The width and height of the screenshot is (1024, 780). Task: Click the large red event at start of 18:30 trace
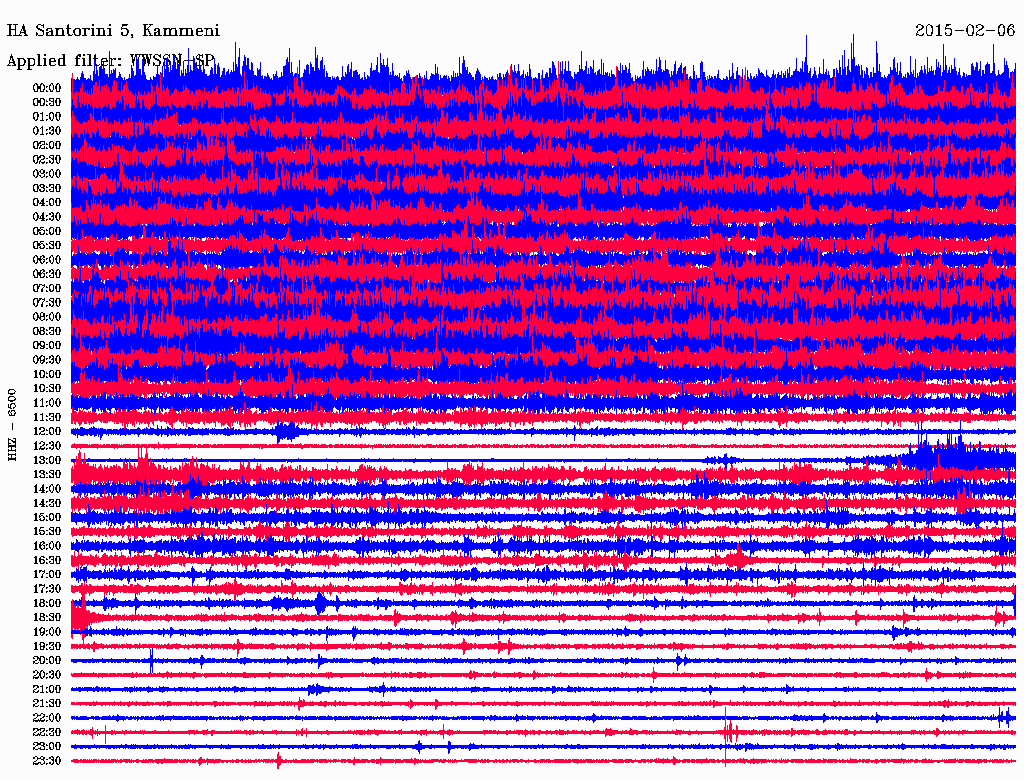point(82,617)
